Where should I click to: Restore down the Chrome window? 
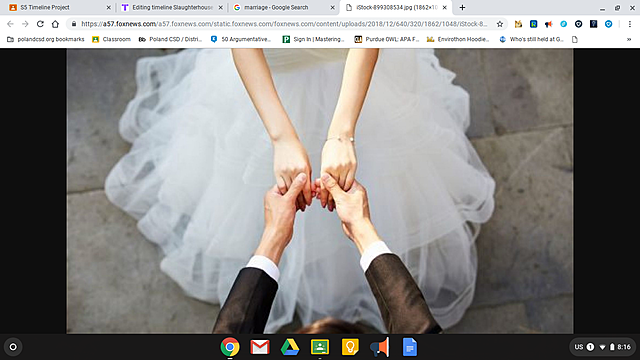pos(618,8)
